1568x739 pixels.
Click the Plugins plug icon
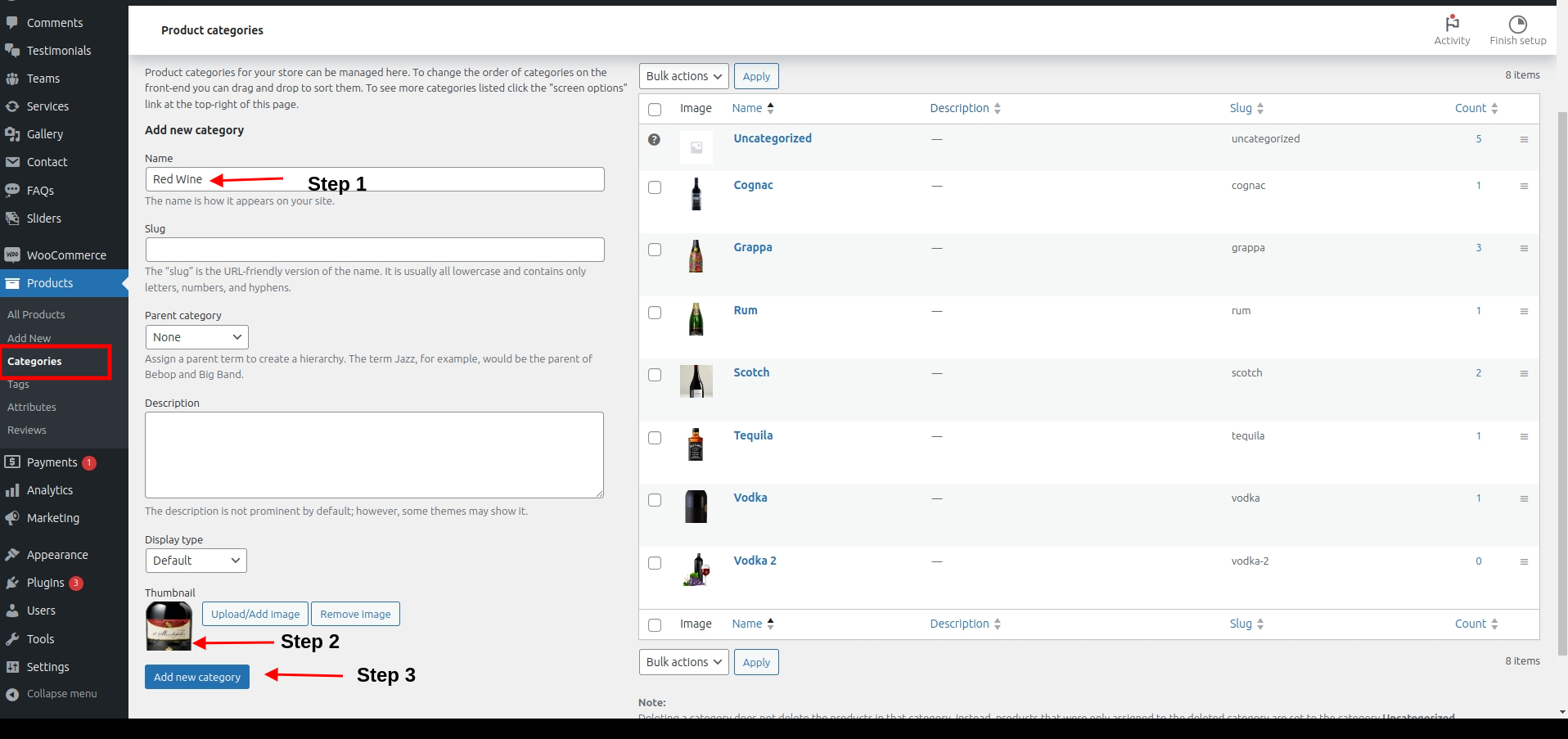click(12, 583)
